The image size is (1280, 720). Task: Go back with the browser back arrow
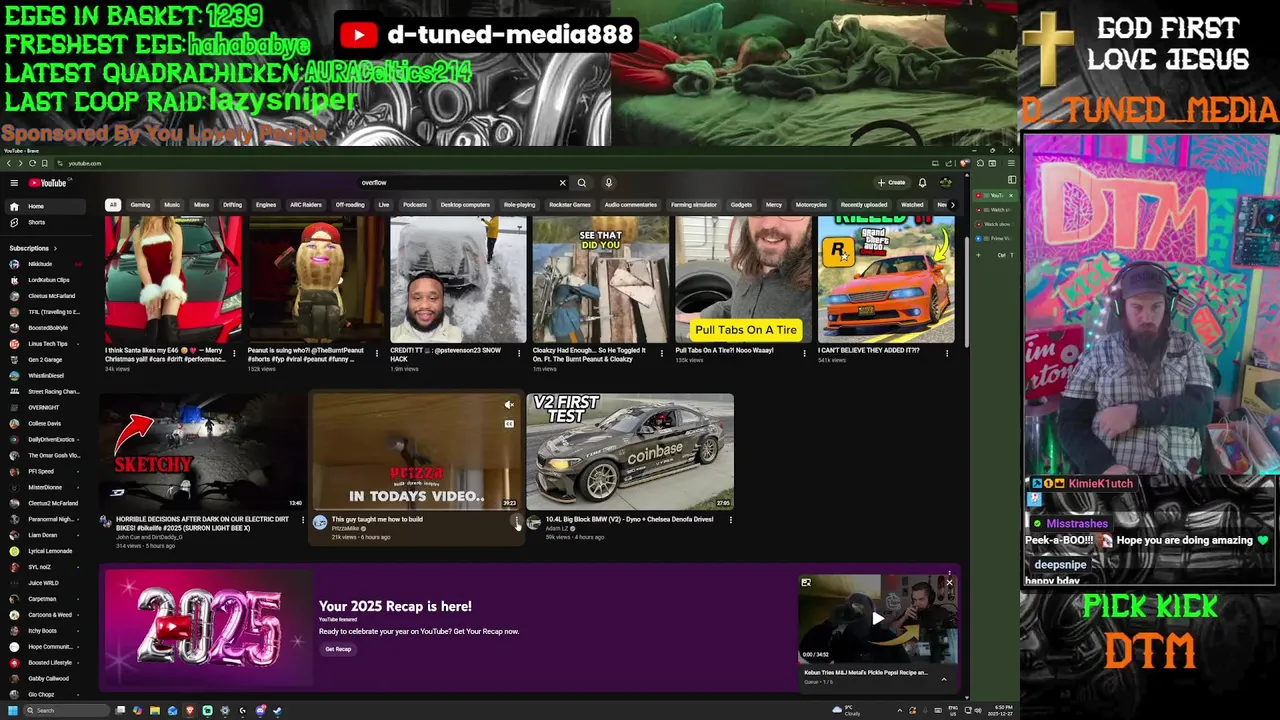click(8, 163)
